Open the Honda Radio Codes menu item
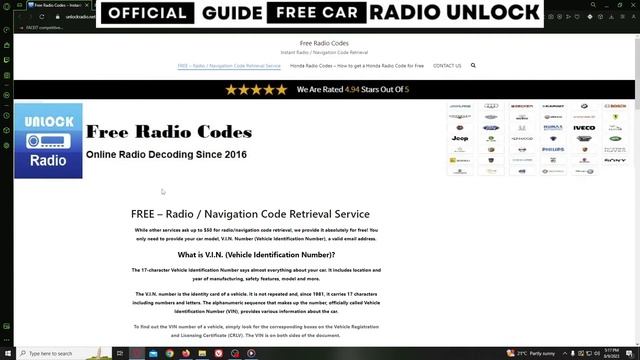 tap(357, 66)
